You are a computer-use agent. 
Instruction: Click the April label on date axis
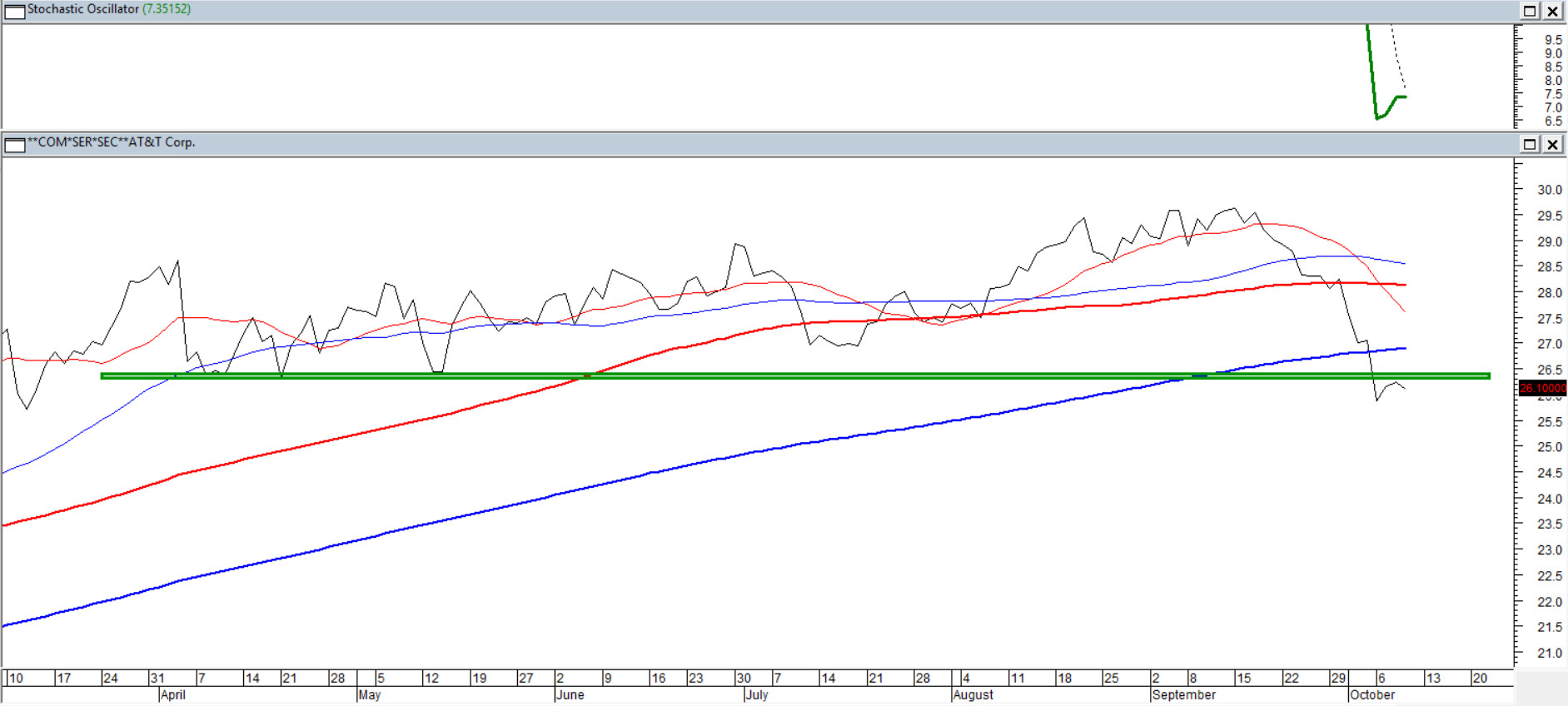(172, 695)
